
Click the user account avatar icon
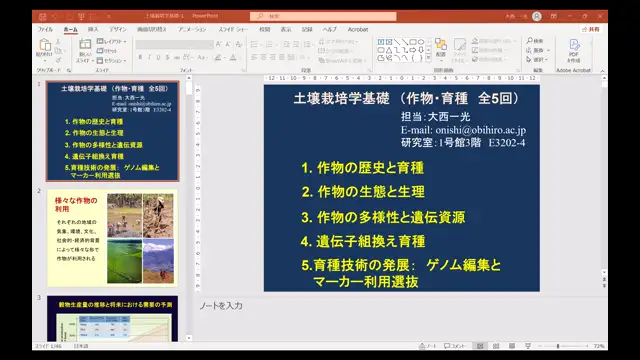point(537,16)
